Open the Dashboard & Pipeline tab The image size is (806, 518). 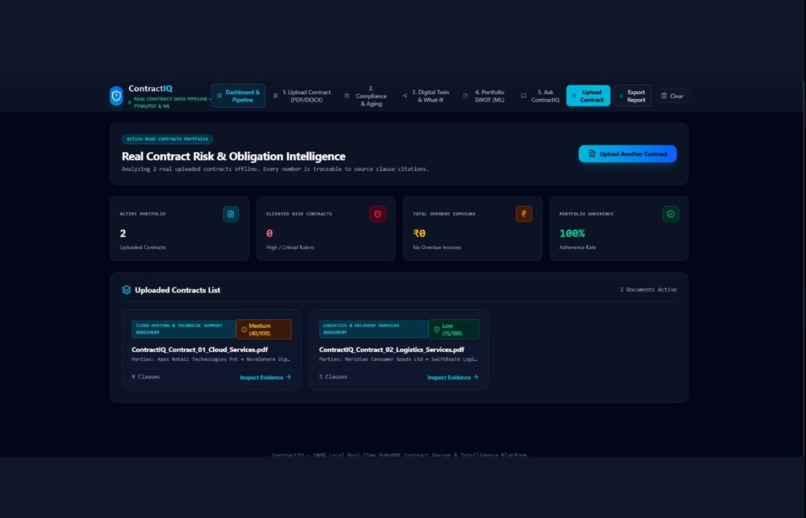238,96
